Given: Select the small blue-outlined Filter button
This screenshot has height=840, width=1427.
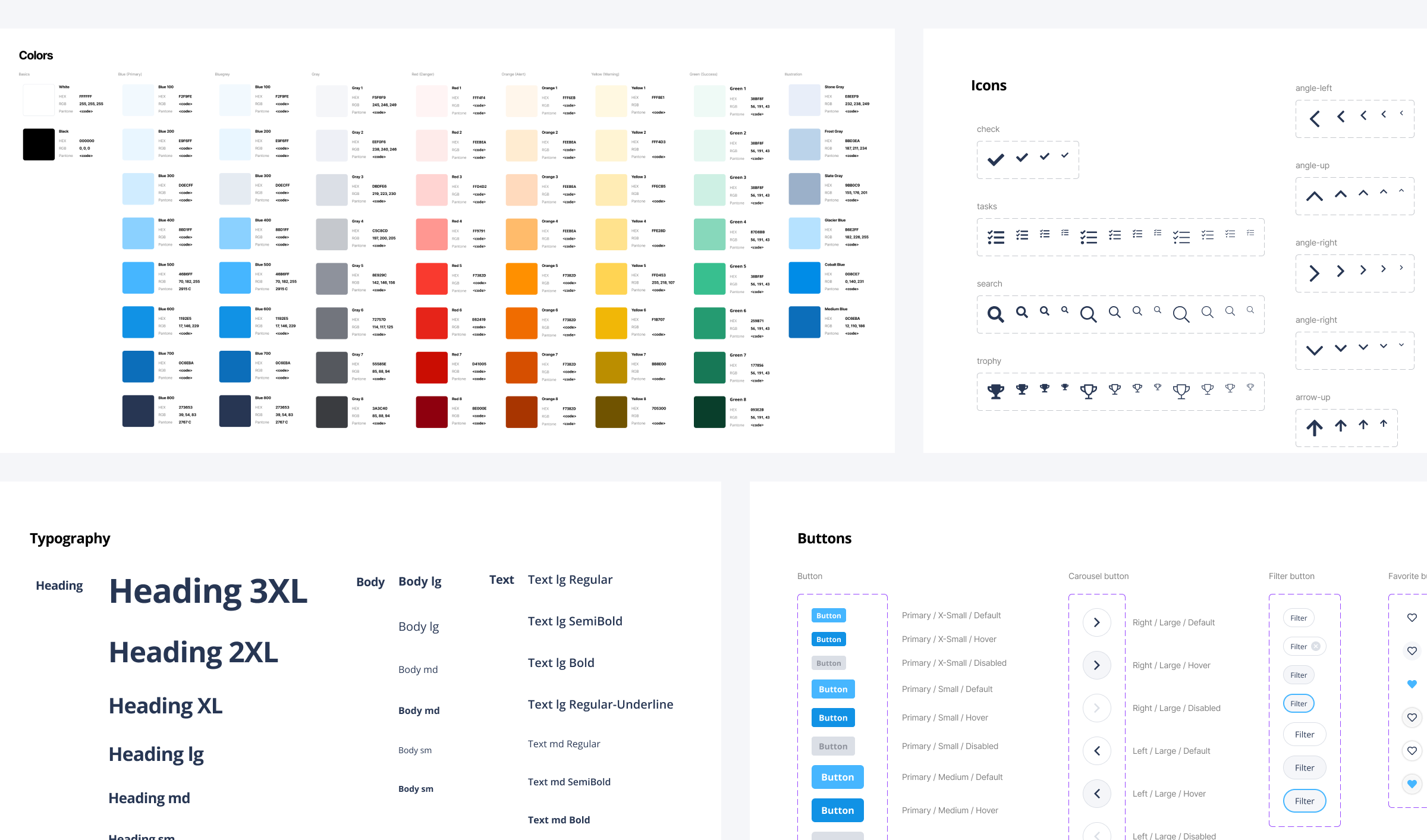Looking at the screenshot, I should pos(1299,704).
